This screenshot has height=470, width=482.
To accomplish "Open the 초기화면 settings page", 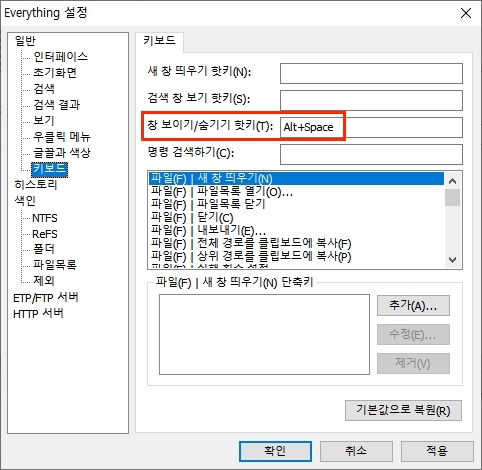I will coord(55,72).
